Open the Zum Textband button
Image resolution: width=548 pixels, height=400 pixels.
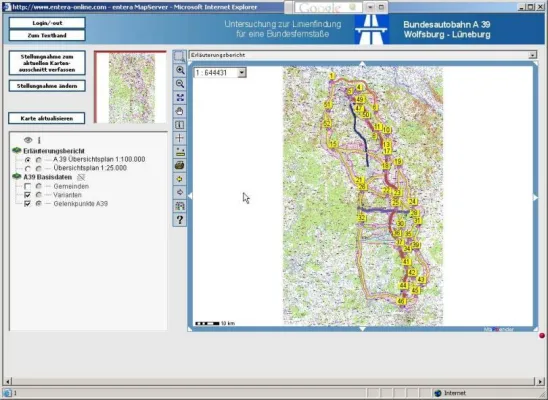click(47, 35)
